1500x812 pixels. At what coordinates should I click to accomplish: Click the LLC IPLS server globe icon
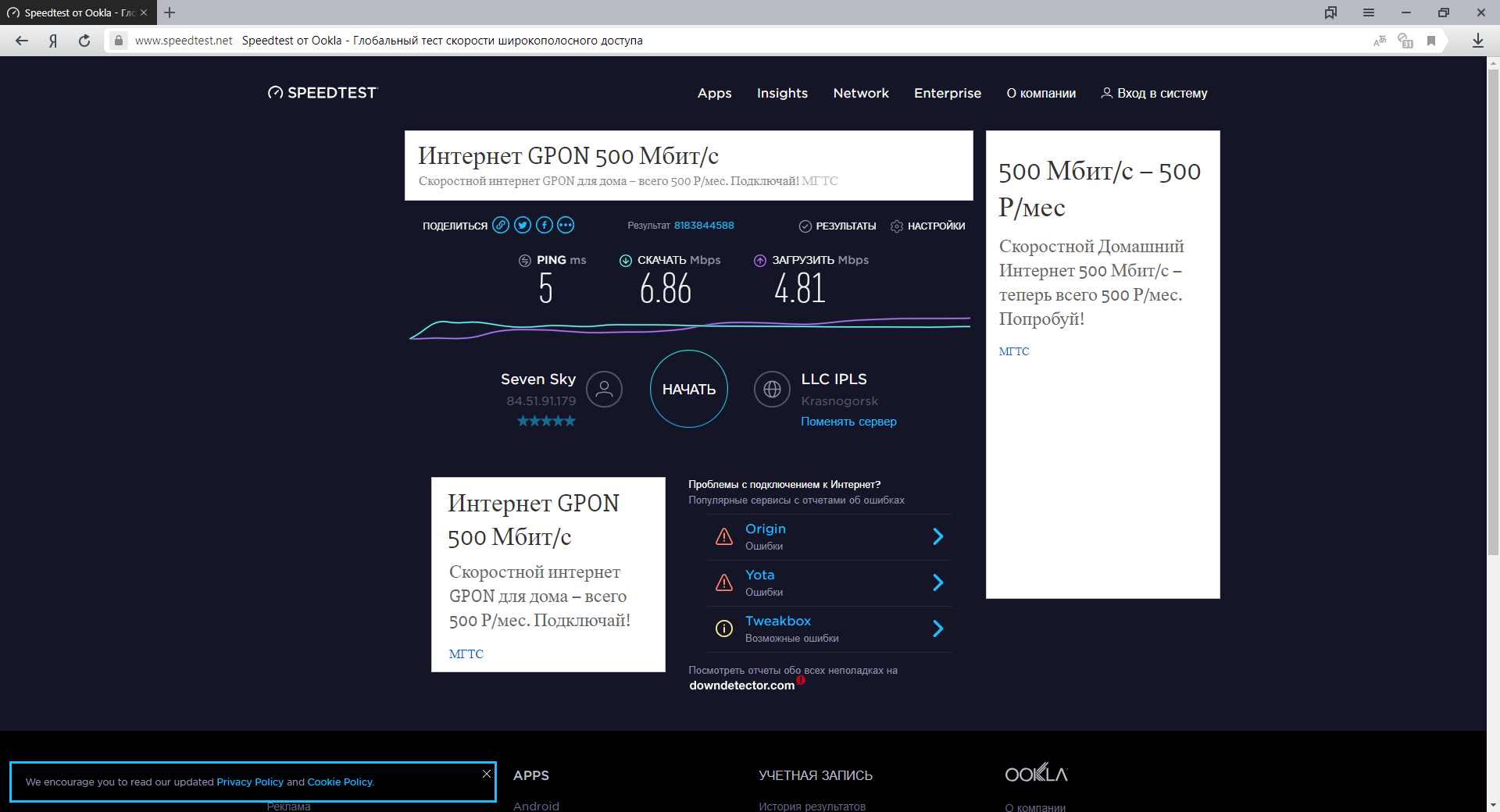coord(772,389)
